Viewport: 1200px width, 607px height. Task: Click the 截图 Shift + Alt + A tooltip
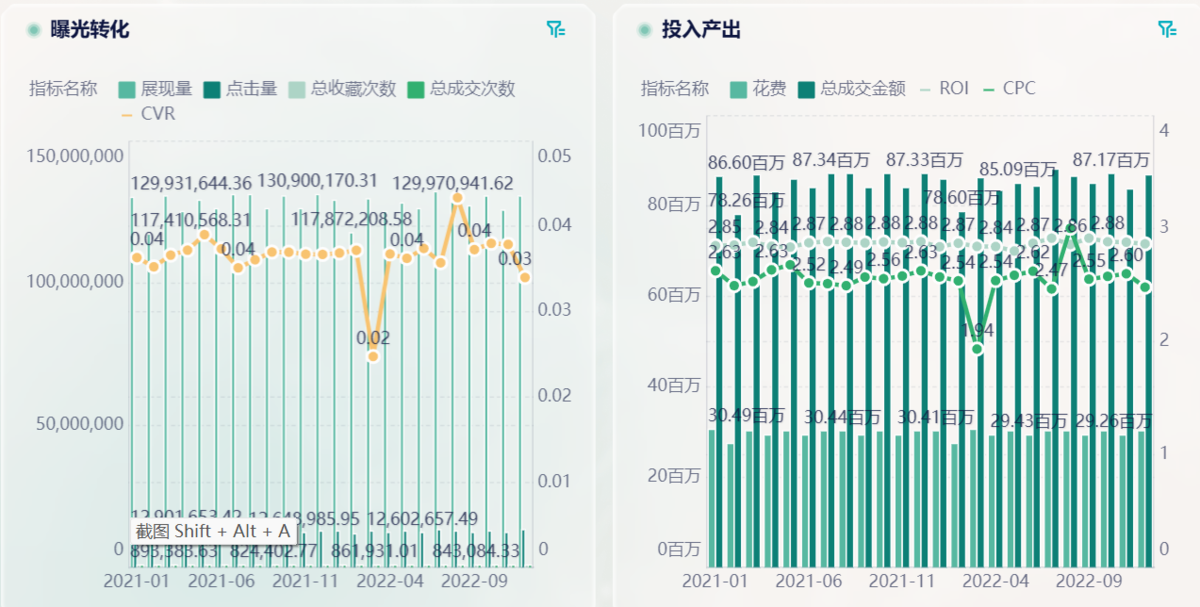click(212, 531)
